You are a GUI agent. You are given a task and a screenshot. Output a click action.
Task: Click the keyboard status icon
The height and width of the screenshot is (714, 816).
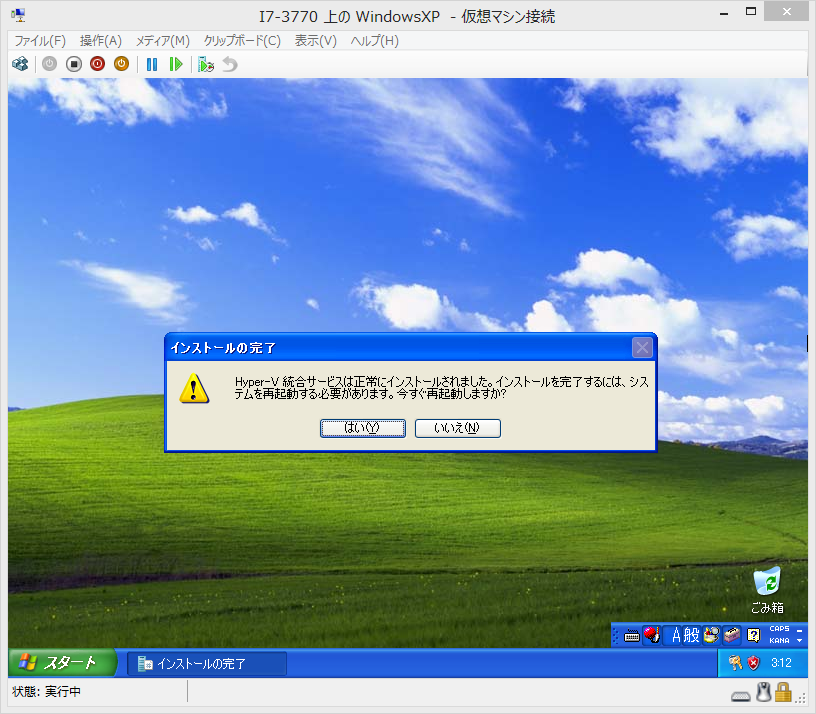coord(741,696)
